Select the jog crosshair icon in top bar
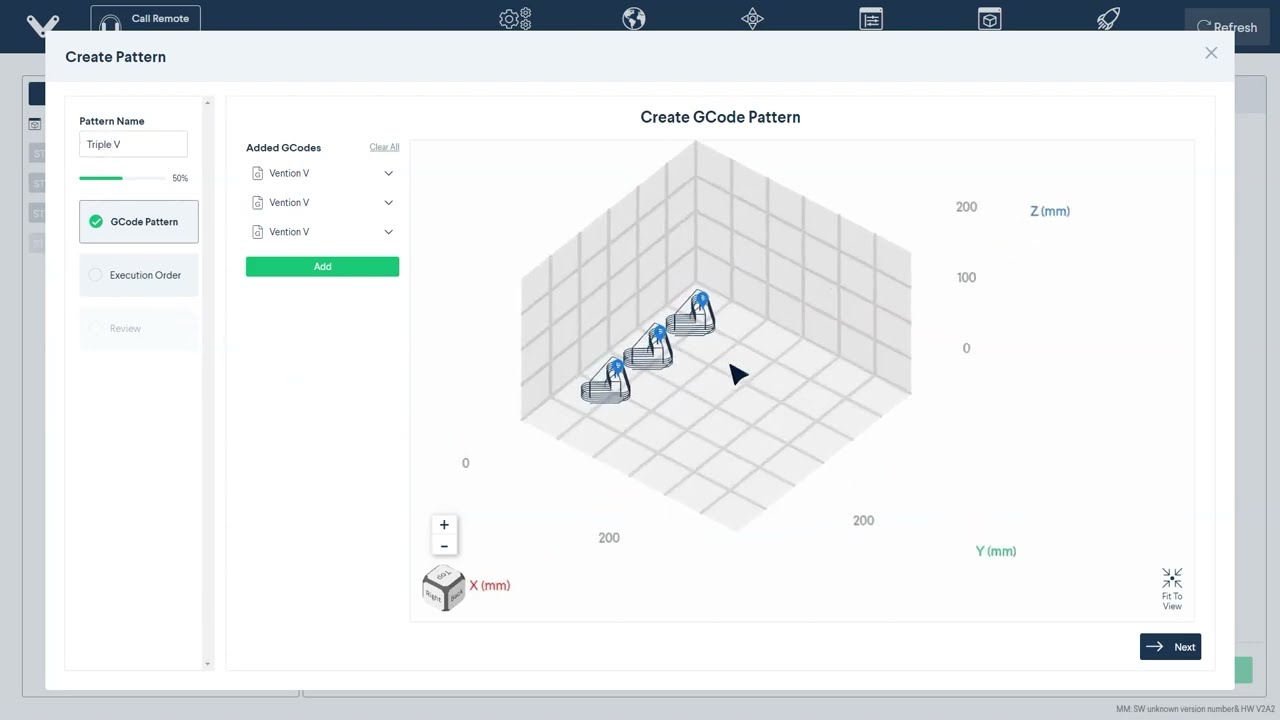The width and height of the screenshot is (1280, 720). 752,18
